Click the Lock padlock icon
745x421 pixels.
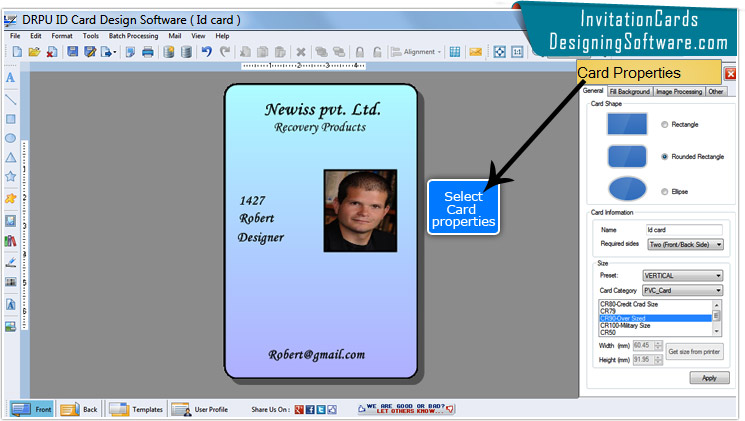pyautogui.click(x=360, y=52)
